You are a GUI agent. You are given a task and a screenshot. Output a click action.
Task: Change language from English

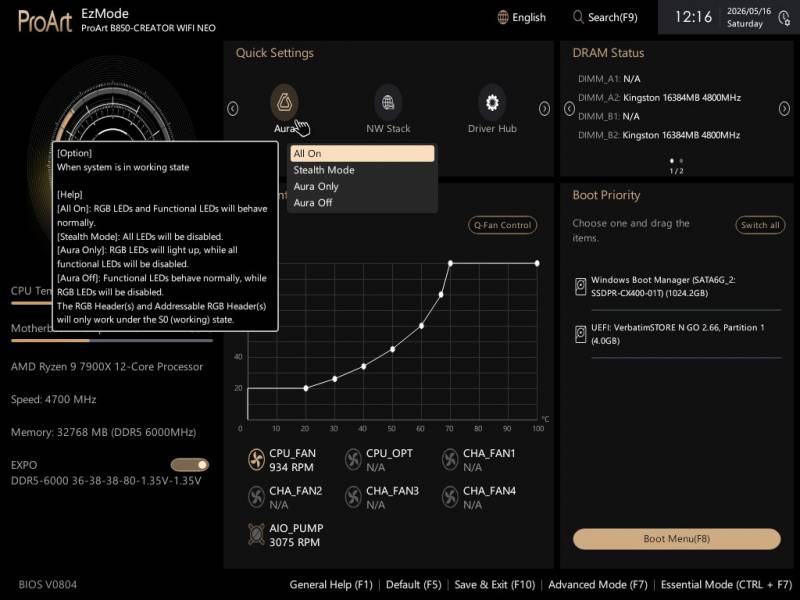tap(529, 17)
